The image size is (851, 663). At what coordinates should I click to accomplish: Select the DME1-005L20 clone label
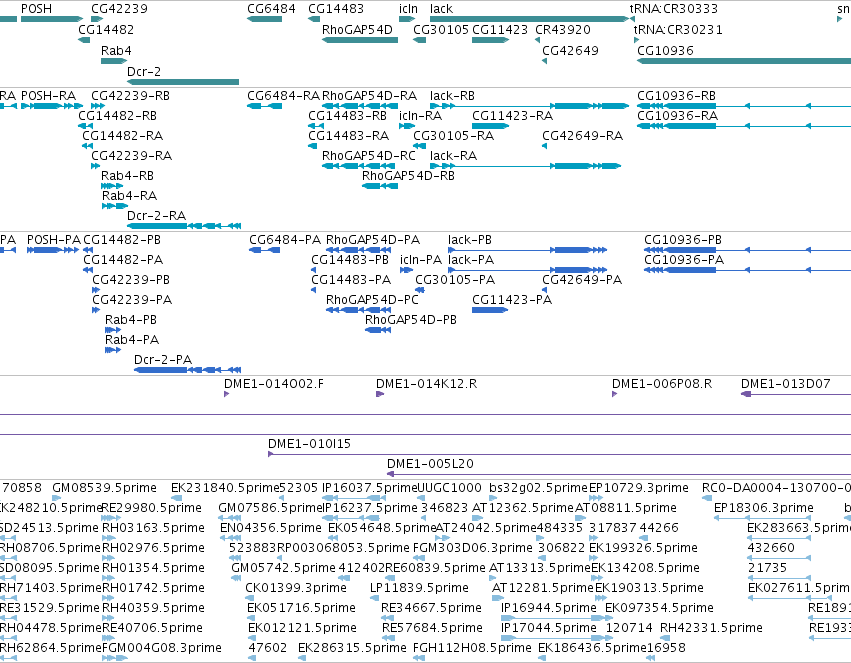point(430,464)
